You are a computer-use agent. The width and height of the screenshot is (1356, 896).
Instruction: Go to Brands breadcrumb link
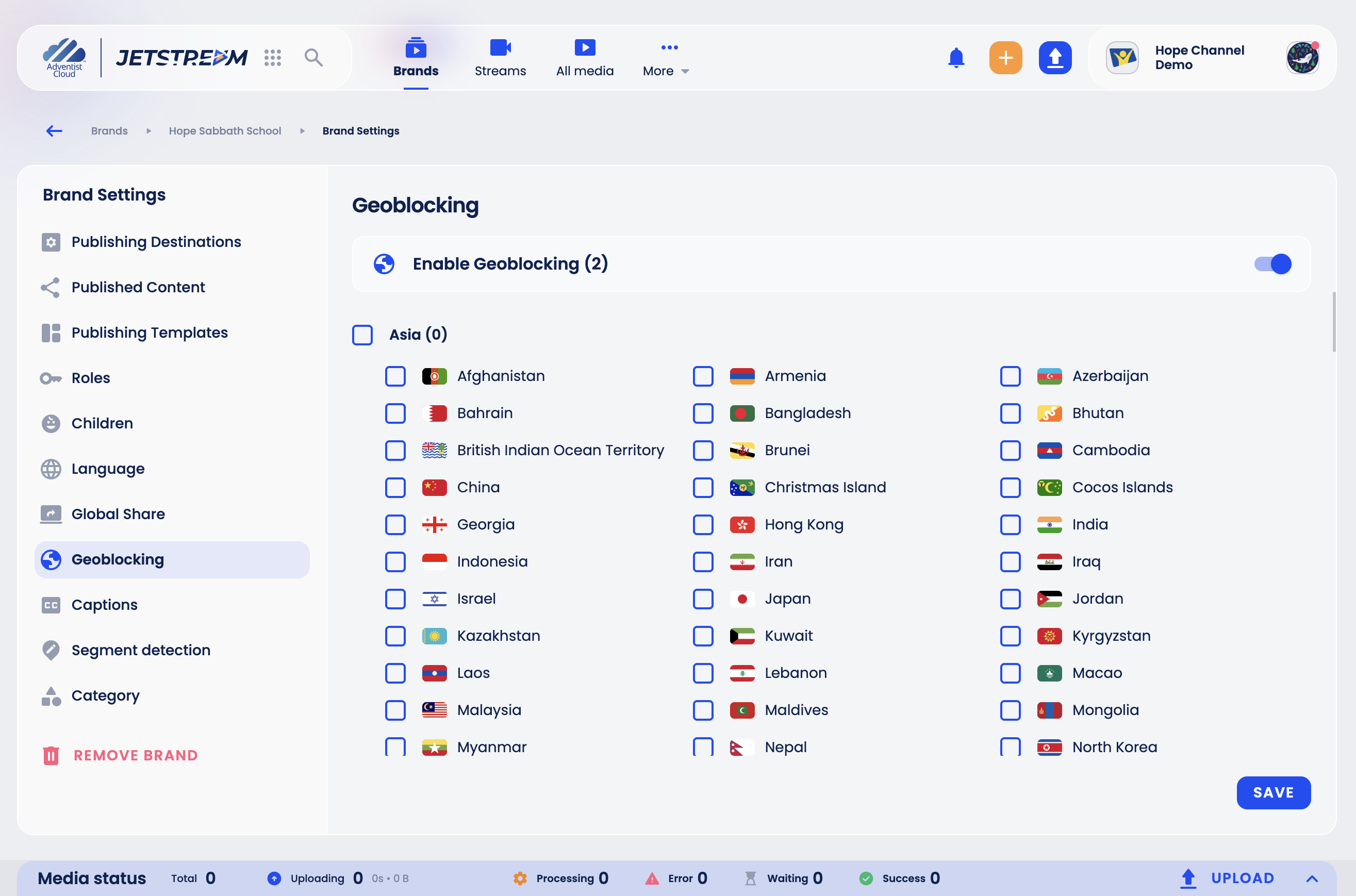[x=109, y=131]
